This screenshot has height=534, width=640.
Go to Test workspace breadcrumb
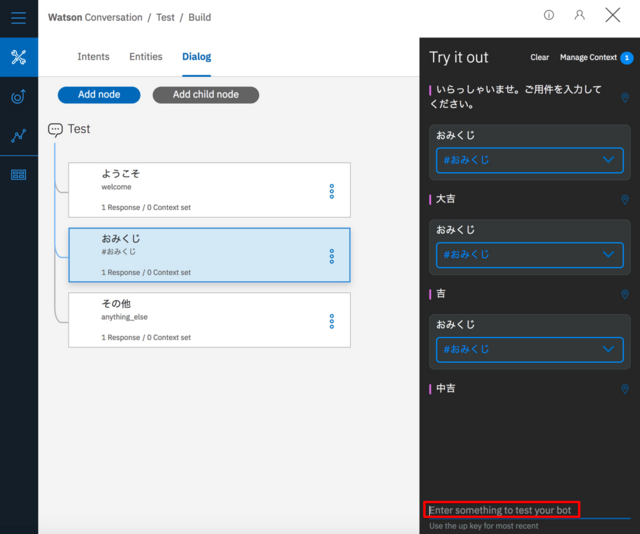click(x=165, y=18)
